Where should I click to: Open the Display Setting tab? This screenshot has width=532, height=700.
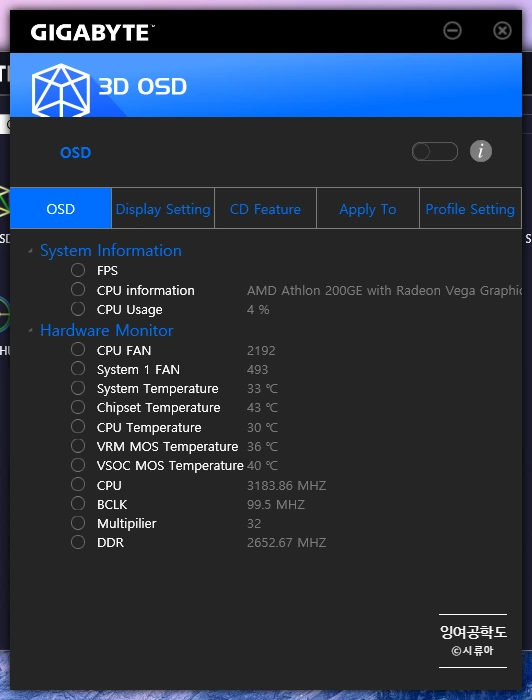click(163, 208)
